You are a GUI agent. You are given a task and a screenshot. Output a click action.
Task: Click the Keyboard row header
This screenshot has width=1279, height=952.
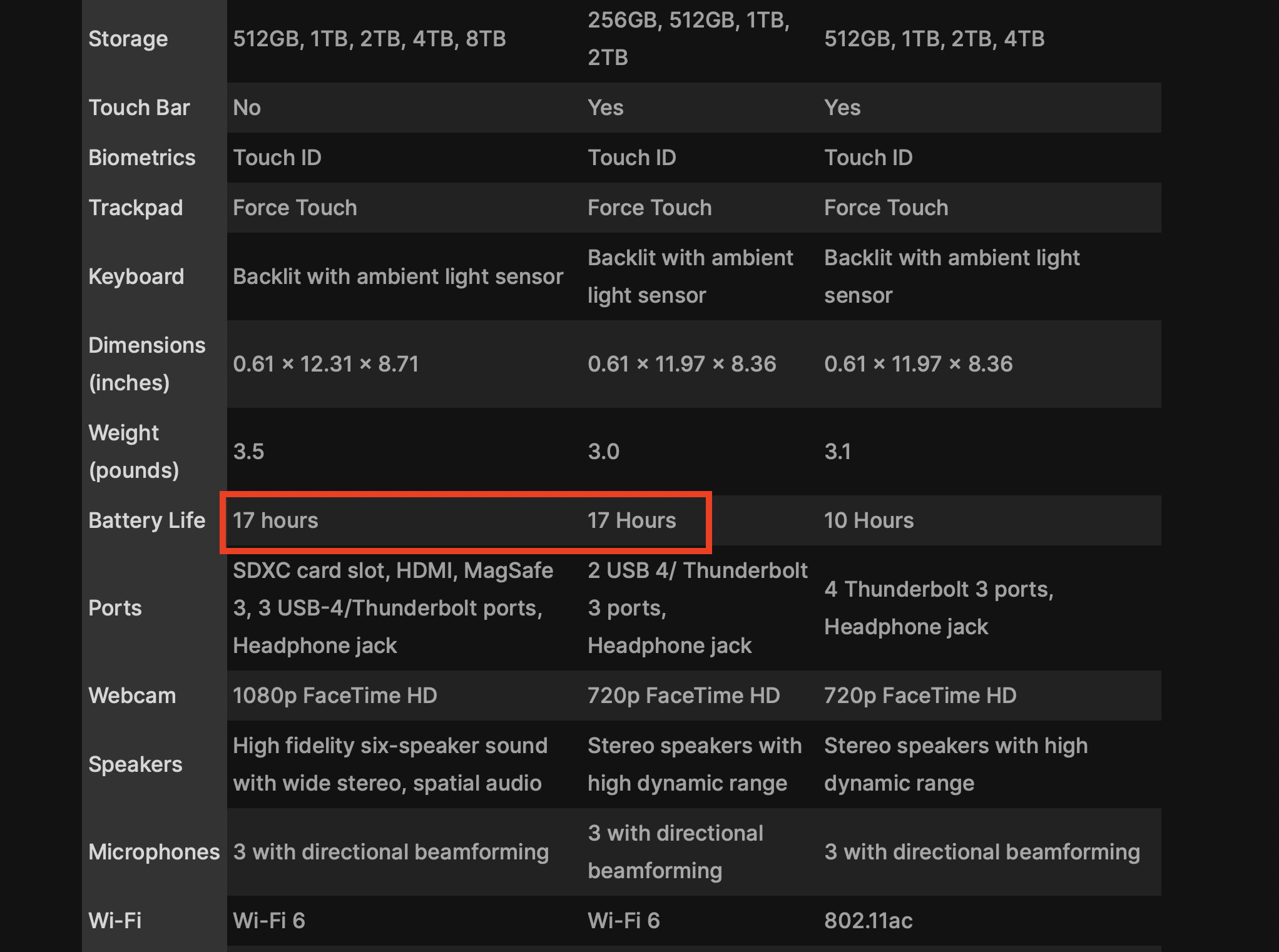(x=136, y=276)
